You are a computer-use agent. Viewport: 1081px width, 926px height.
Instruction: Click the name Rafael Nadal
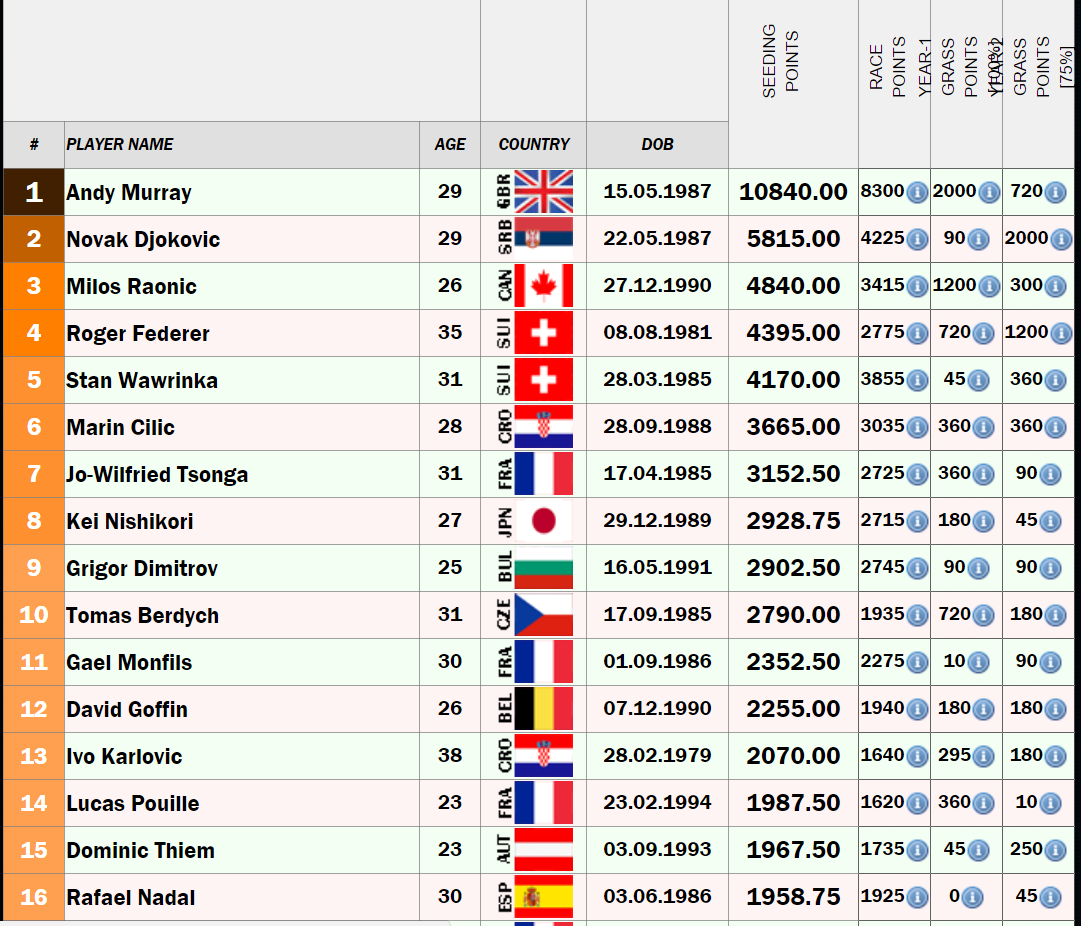pos(131,897)
